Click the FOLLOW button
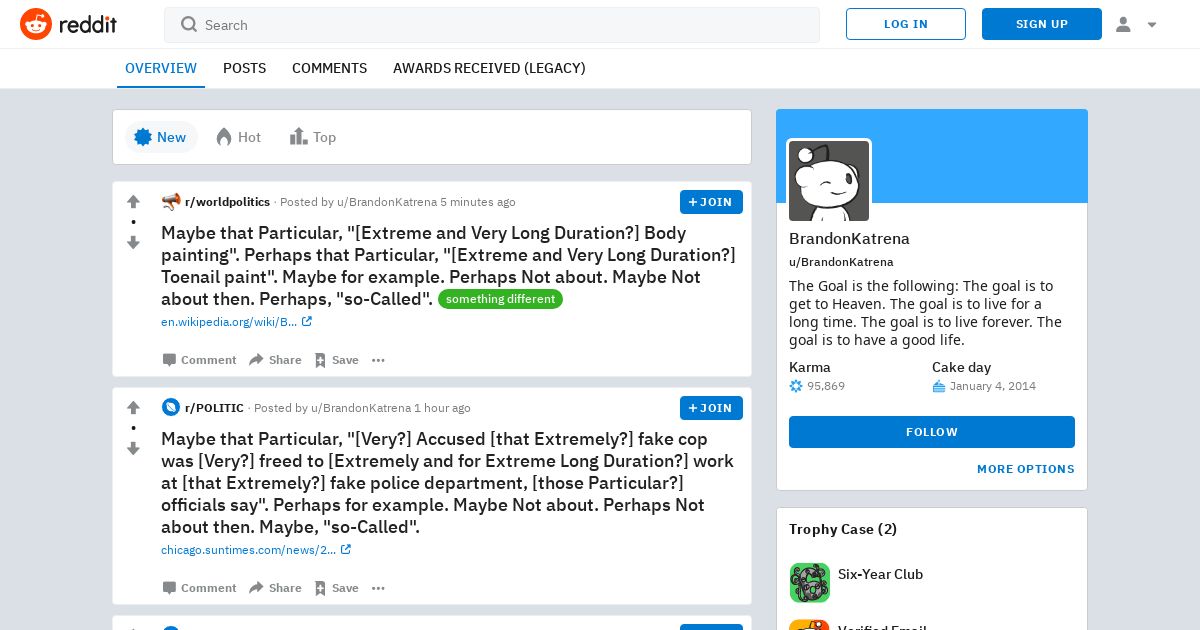The image size is (1200, 630). 932,432
